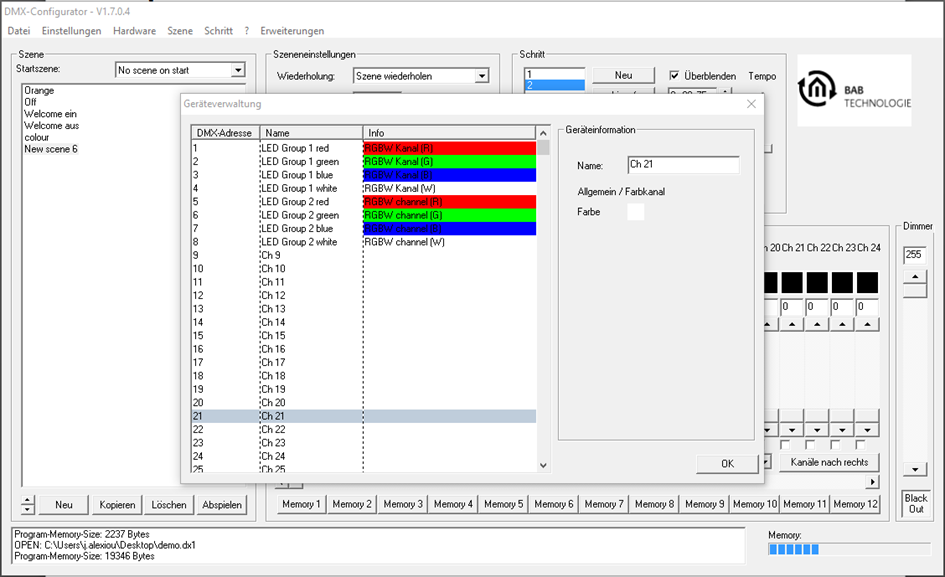This screenshot has height=577, width=945.
Task: Open the Einstellungen menu
Action: [71, 31]
